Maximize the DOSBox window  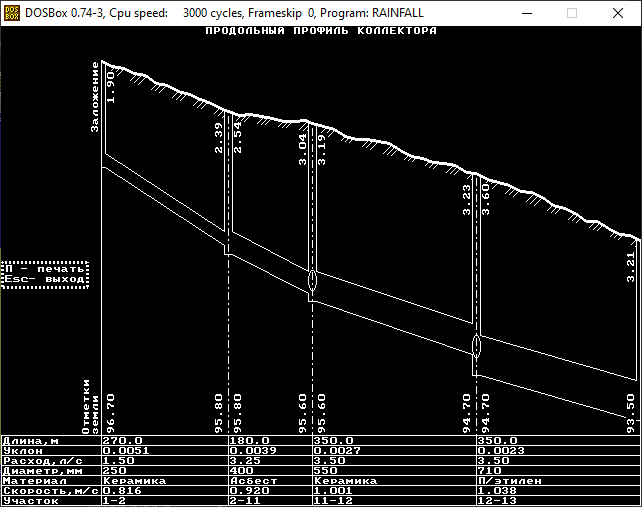tap(572, 13)
